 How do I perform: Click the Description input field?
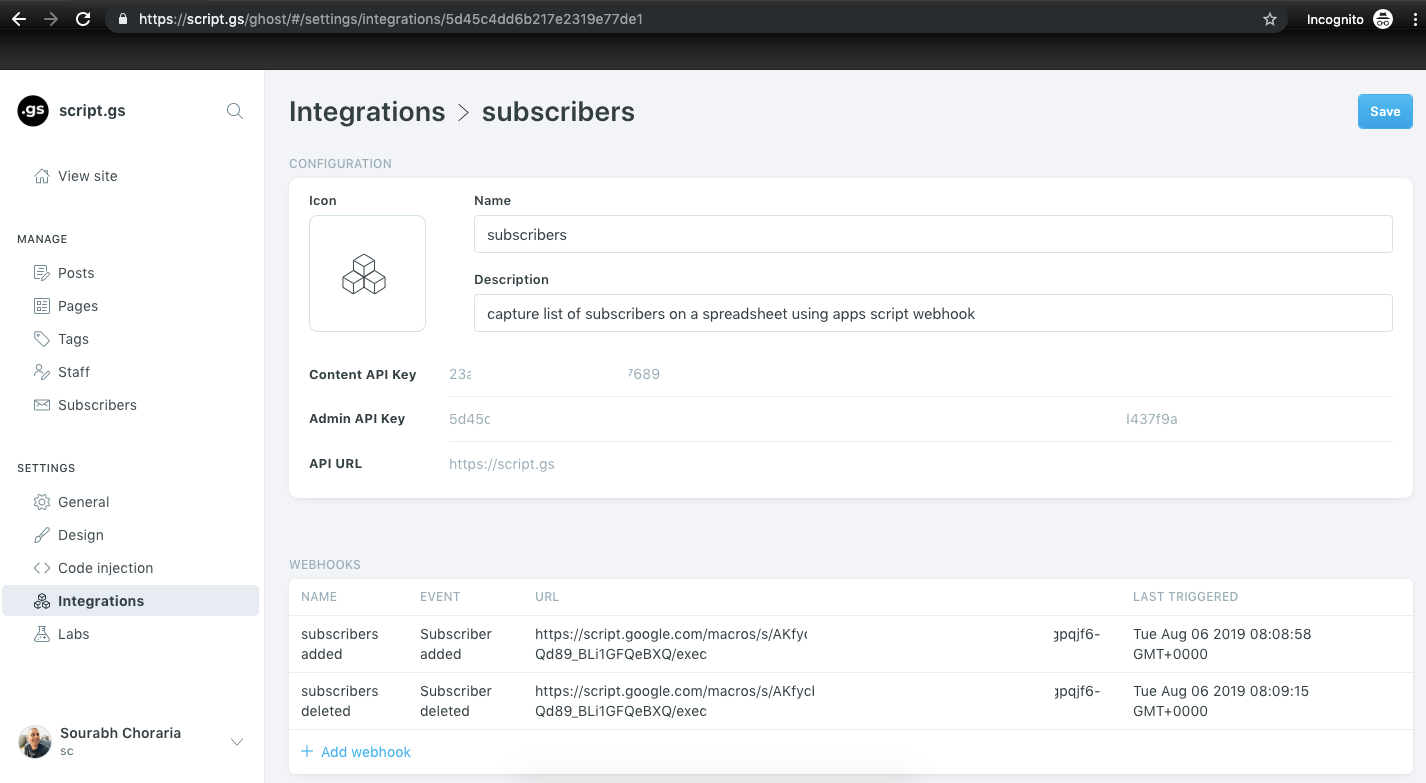933,313
